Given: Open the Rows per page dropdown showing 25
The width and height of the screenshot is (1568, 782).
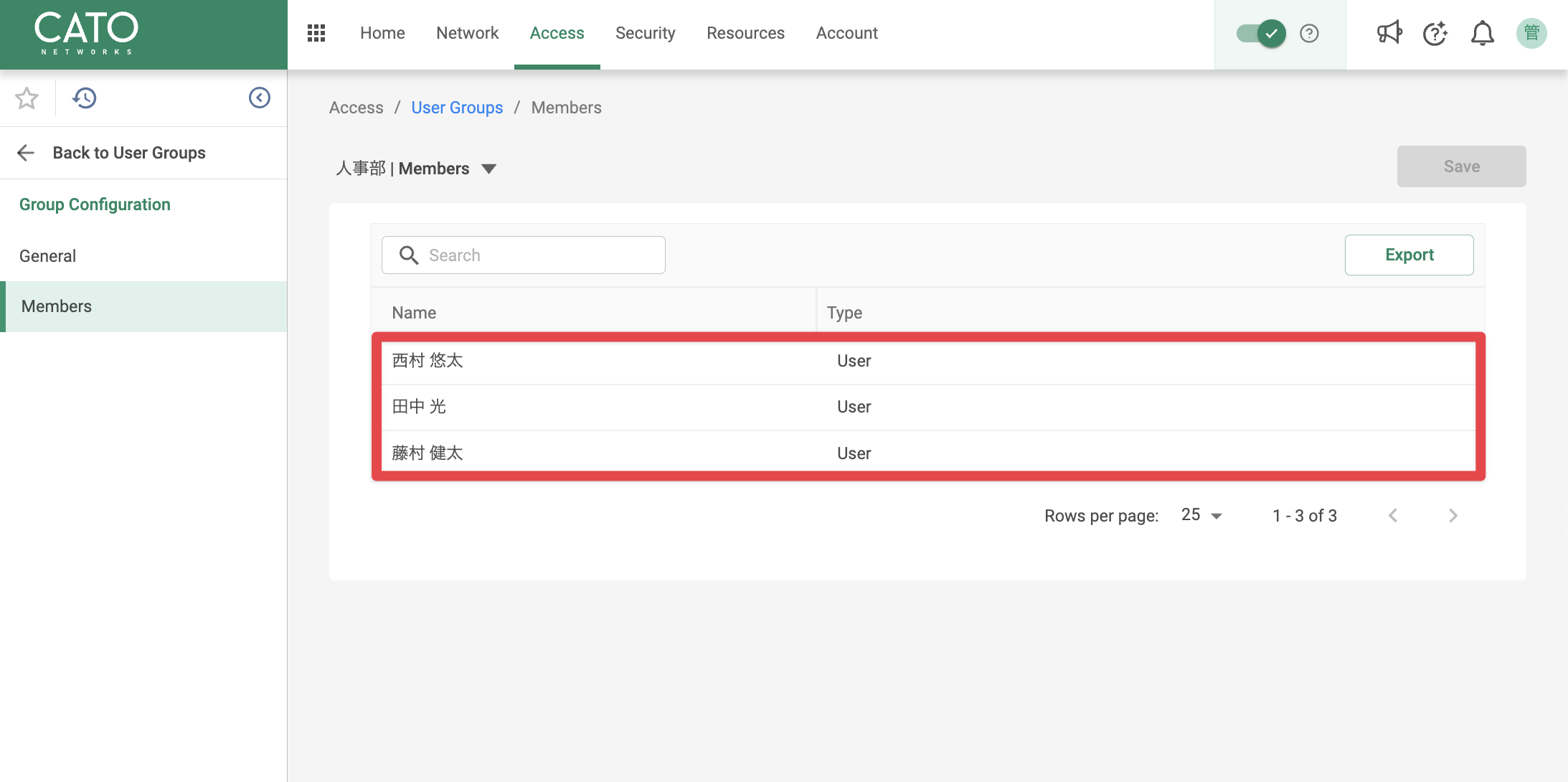Looking at the screenshot, I should (x=1201, y=515).
